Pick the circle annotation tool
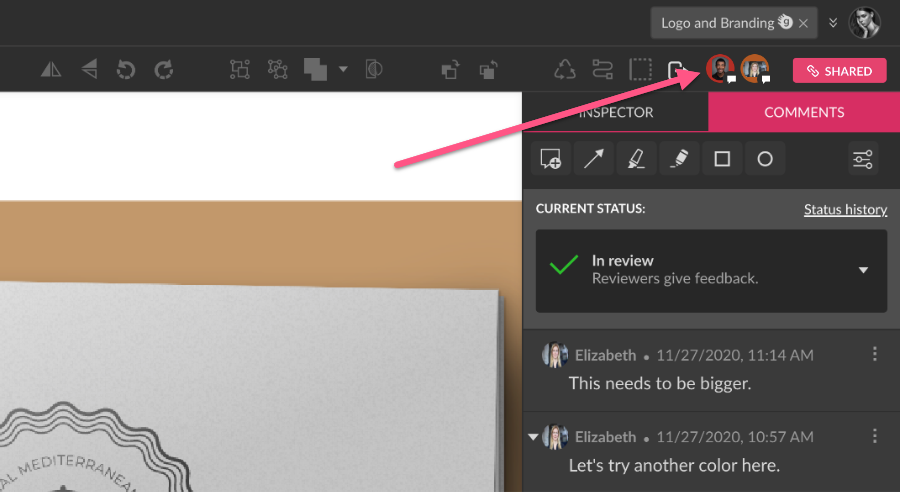Viewport: 900px width, 492px height. click(765, 159)
